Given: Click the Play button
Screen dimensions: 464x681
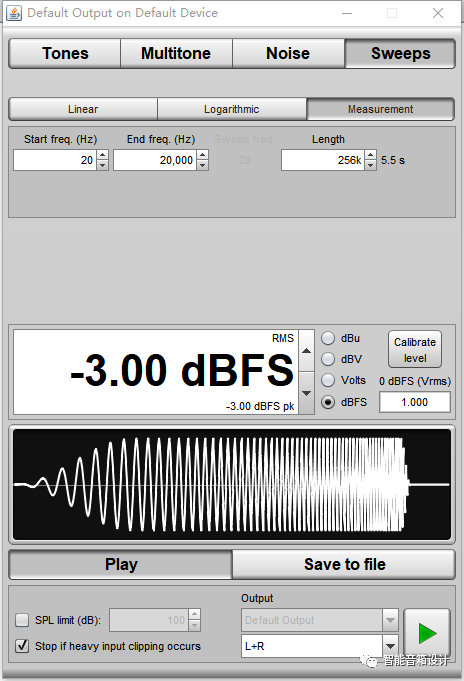Looking at the screenshot, I should tap(121, 565).
